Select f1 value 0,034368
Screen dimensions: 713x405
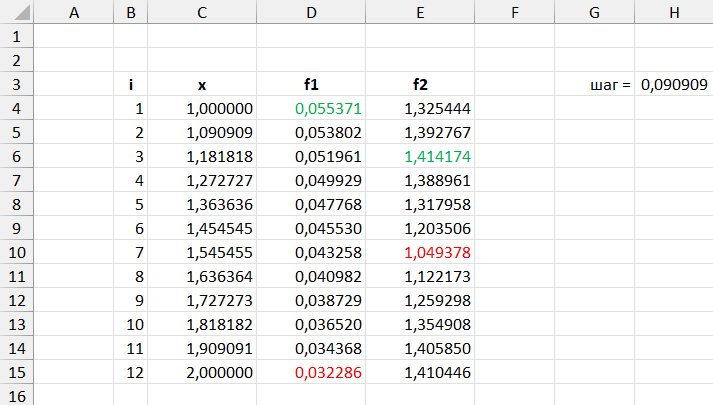coord(311,348)
